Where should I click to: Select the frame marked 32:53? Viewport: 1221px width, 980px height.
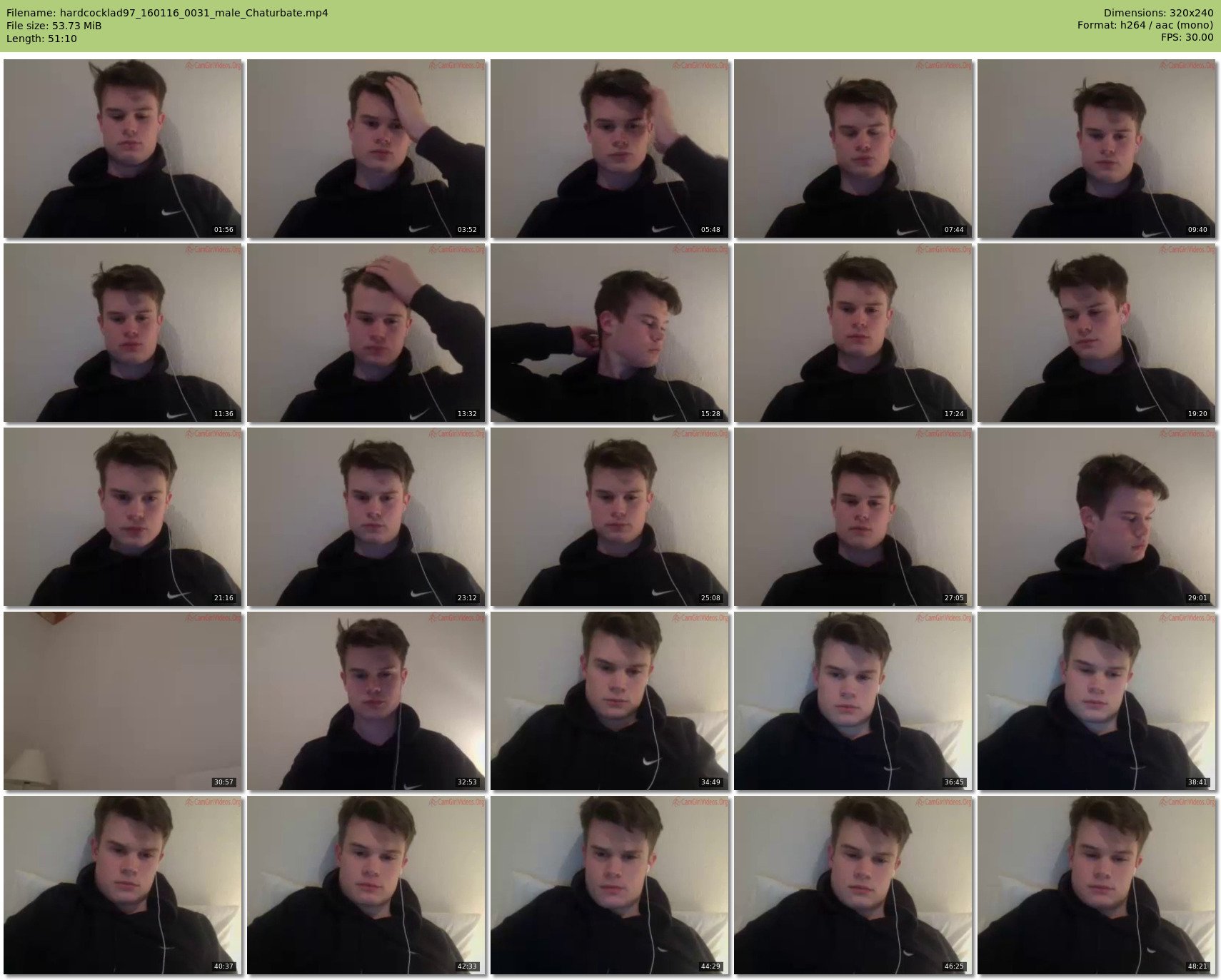pyautogui.click(x=366, y=701)
